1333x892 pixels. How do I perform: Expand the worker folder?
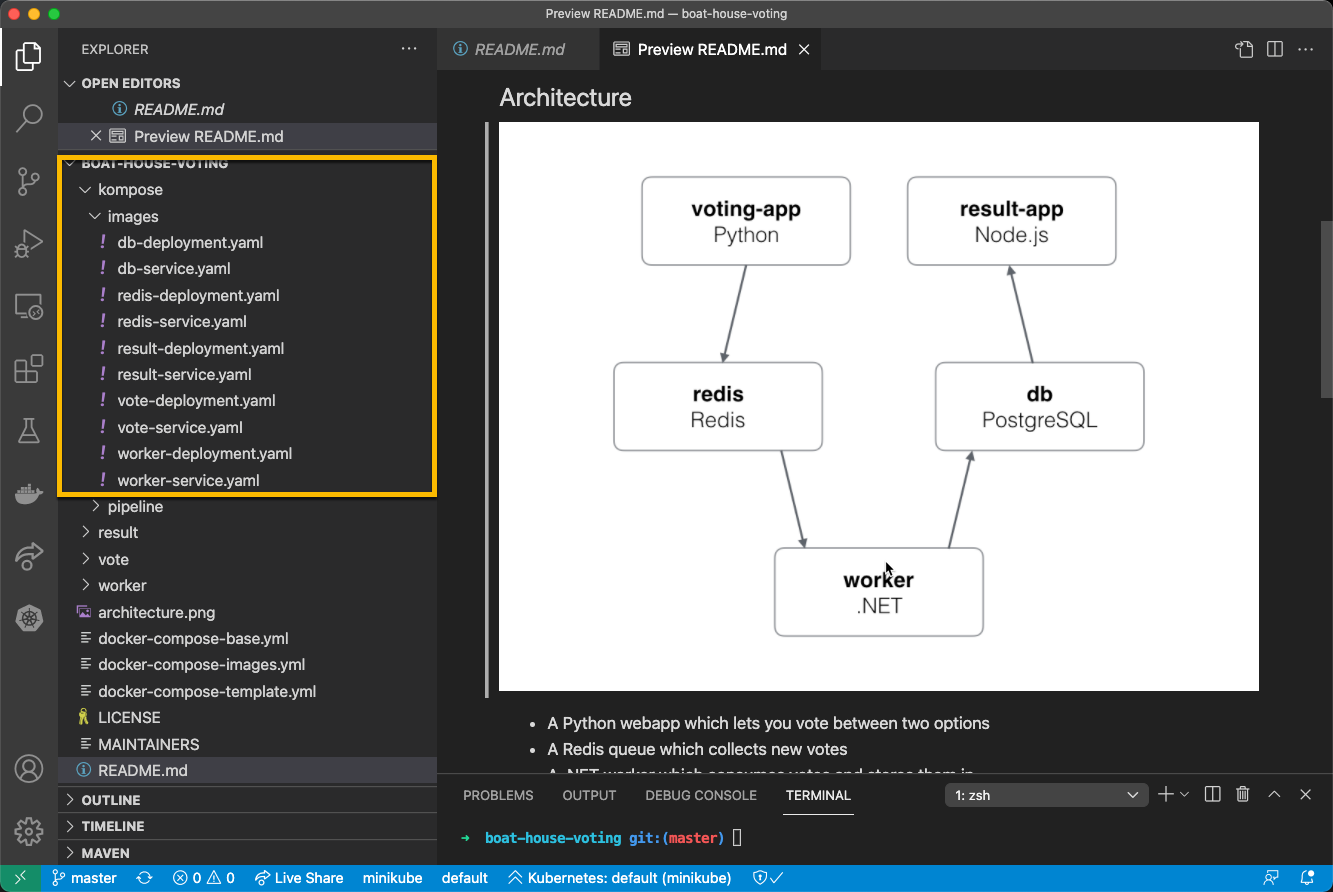pos(85,585)
